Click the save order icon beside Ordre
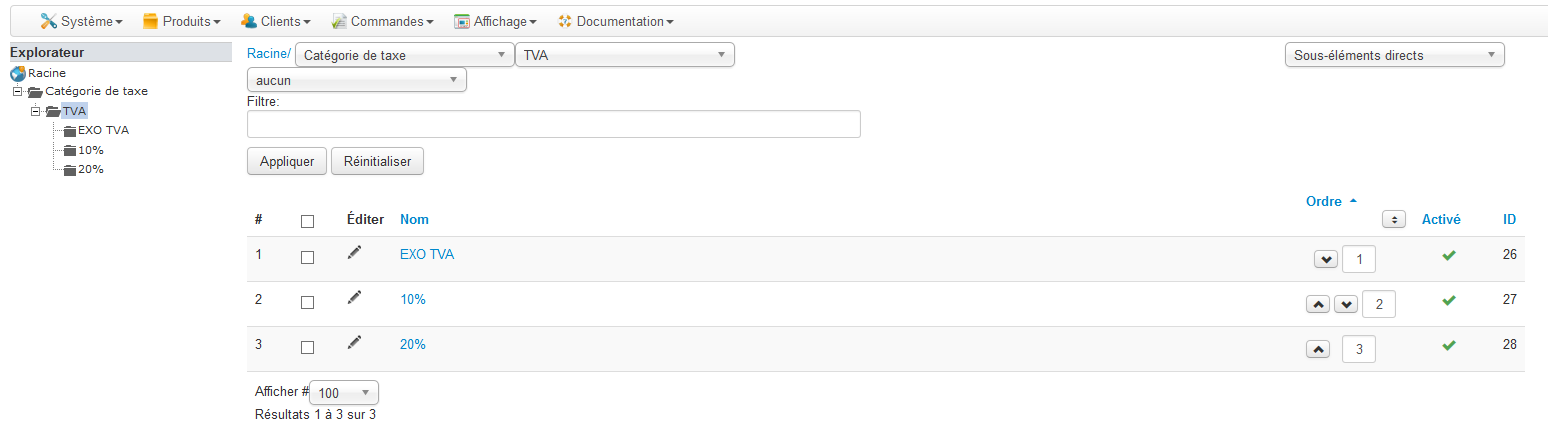Screen dimensions: 1548x433 (1394, 219)
